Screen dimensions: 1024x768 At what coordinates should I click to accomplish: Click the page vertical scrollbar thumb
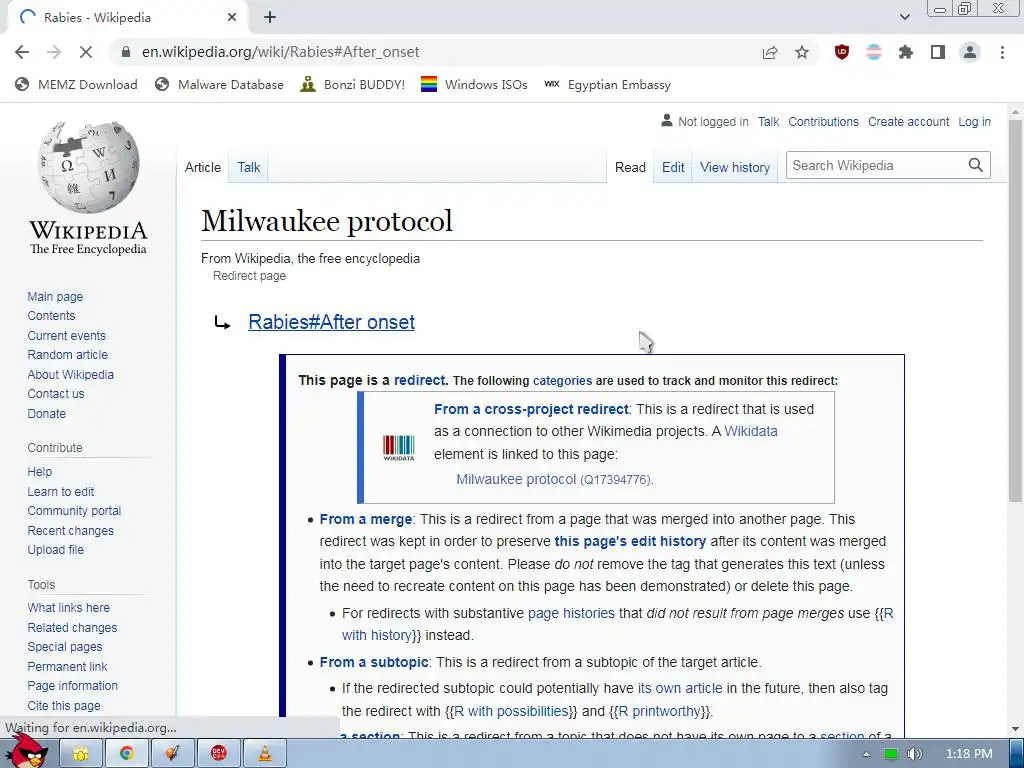point(1015,310)
